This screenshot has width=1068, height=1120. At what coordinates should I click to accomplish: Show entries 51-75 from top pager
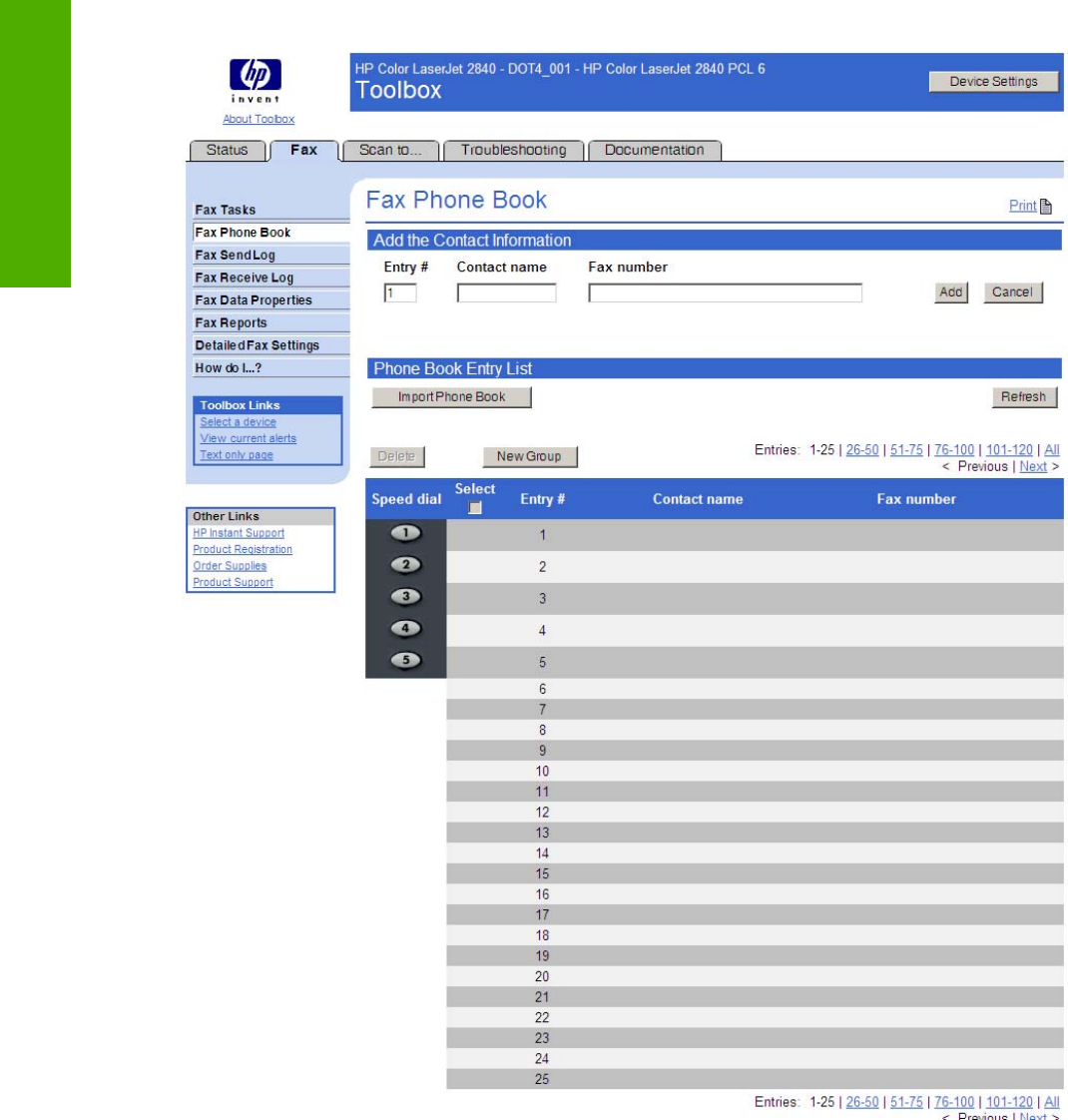click(x=906, y=450)
